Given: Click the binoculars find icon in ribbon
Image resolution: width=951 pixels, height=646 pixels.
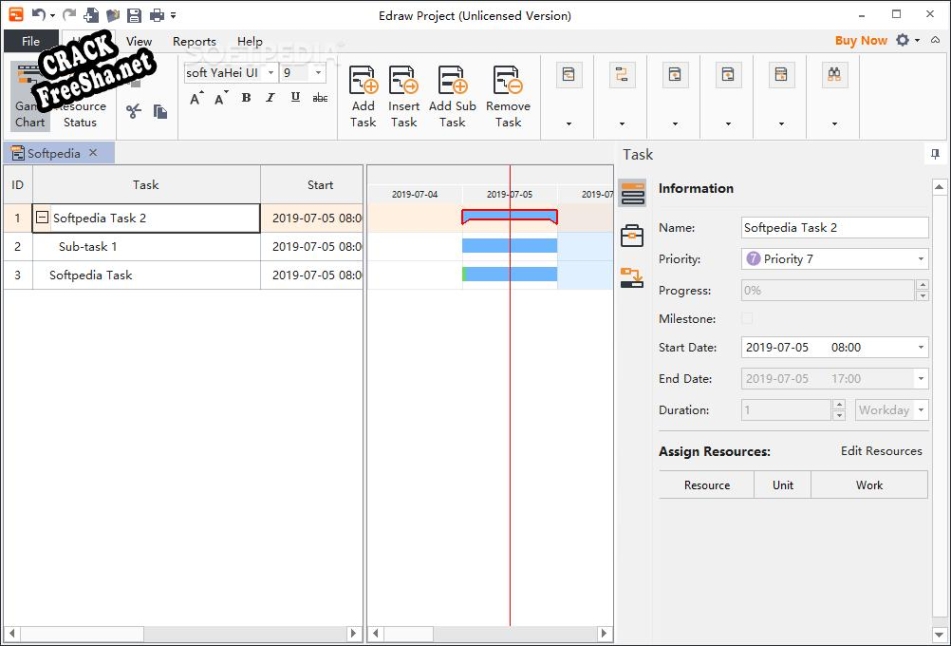Looking at the screenshot, I should point(834,75).
